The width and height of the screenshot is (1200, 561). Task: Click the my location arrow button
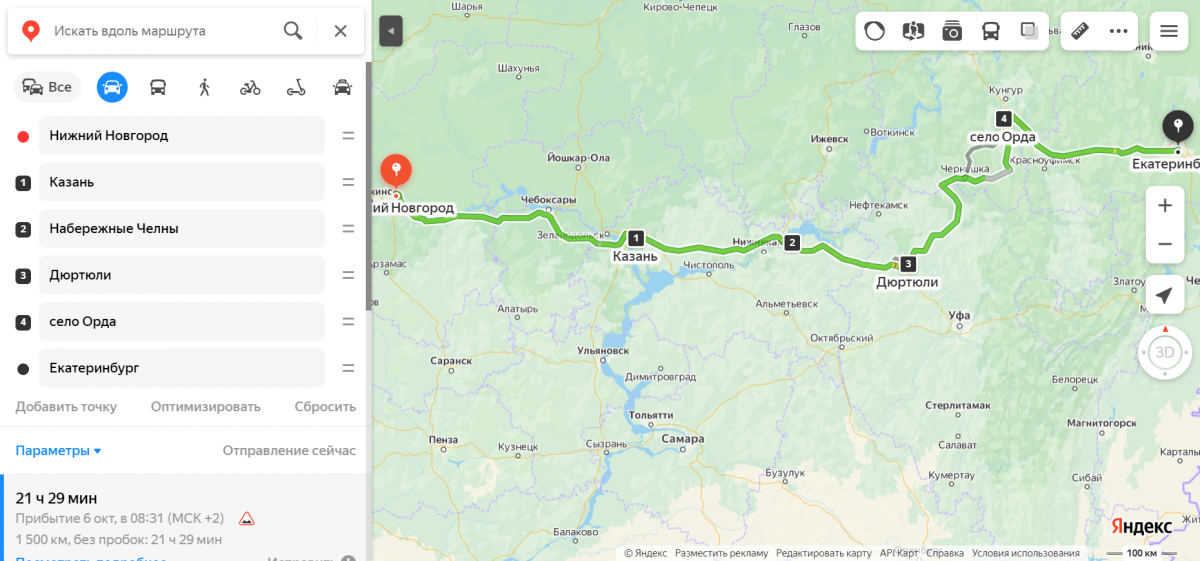pyautogui.click(x=1165, y=295)
